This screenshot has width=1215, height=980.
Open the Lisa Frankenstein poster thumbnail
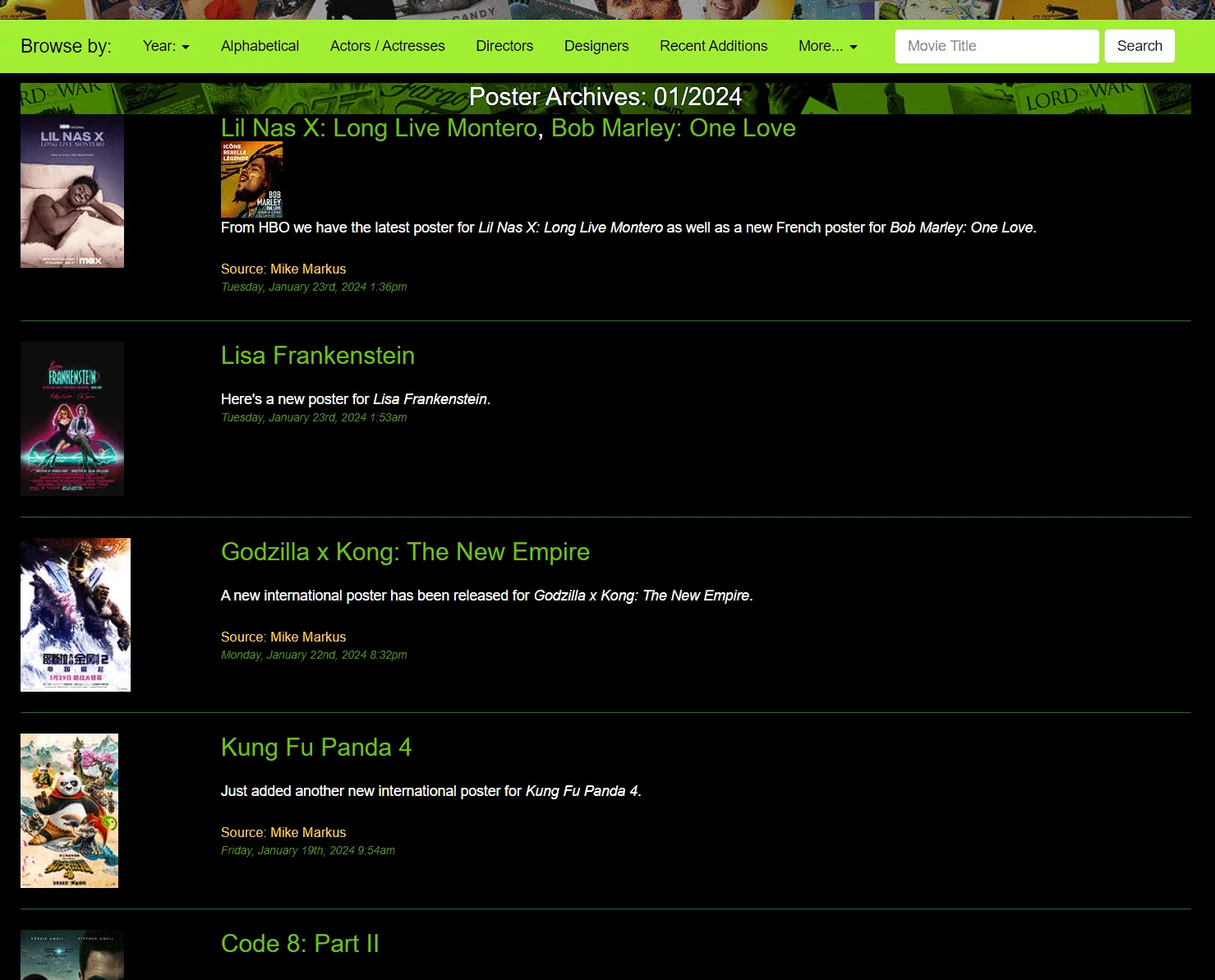72,418
